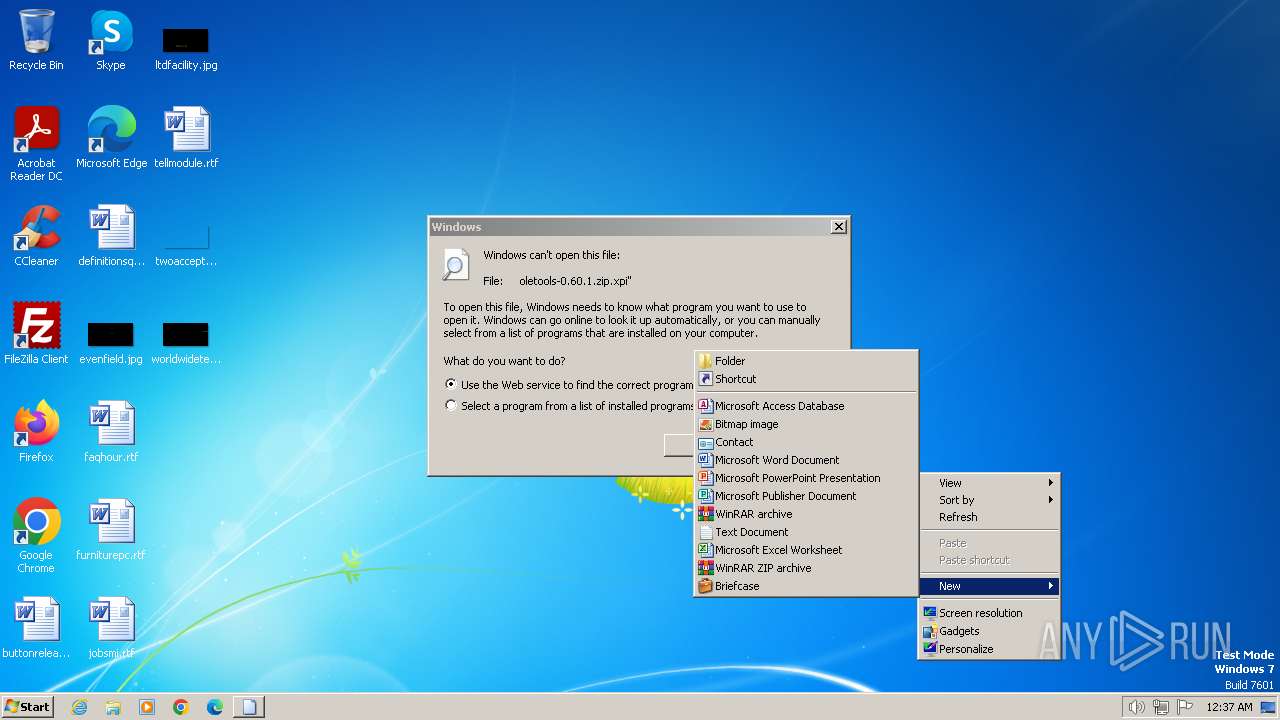
Task: Choose Personalize in the context menu
Action: [x=989, y=649]
